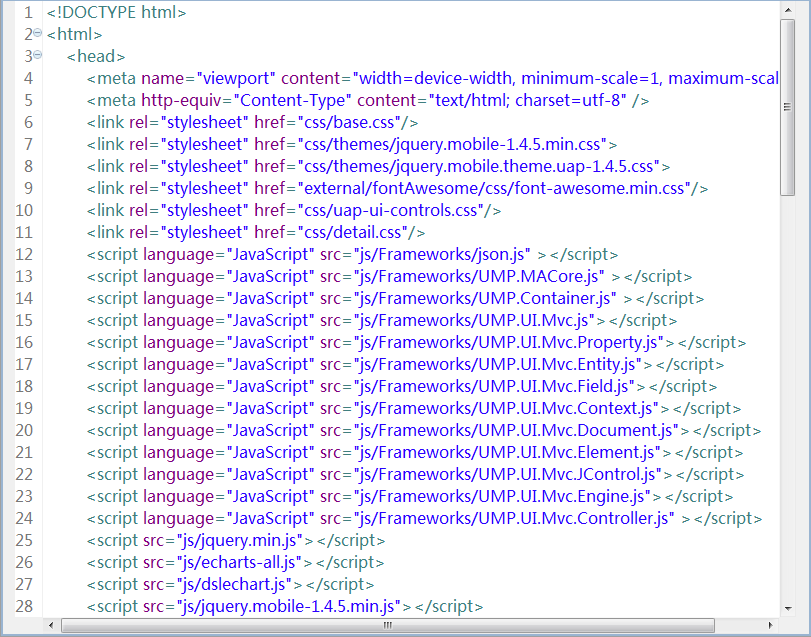Click the UMP.UI.Mvc.Context.js src value

pyautogui.click(x=506, y=407)
